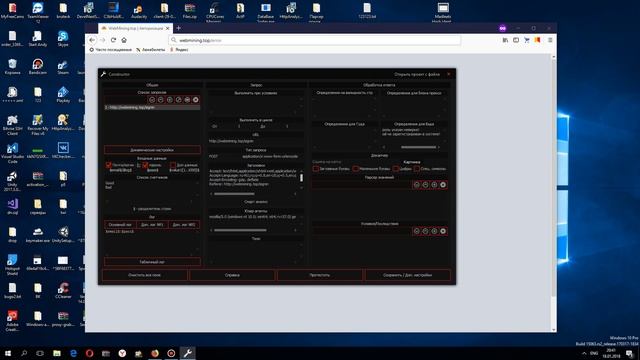Switch to Основной лог tab
The height and width of the screenshot is (360, 640).
[x=120, y=224]
